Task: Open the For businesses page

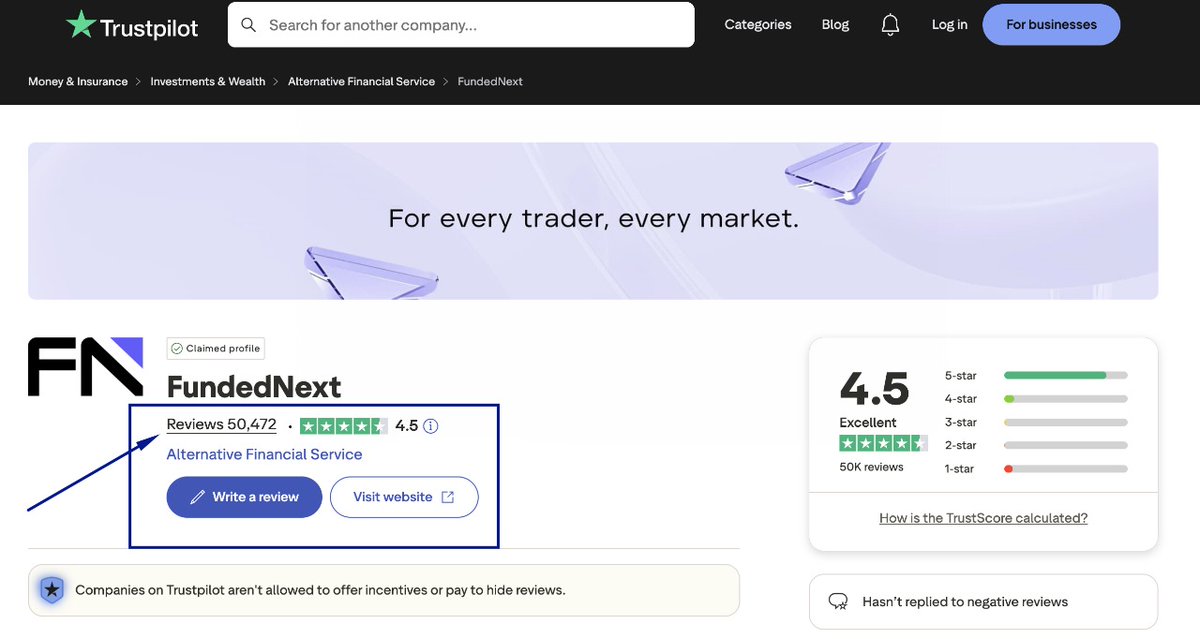Action: [x=1051, y=25]
